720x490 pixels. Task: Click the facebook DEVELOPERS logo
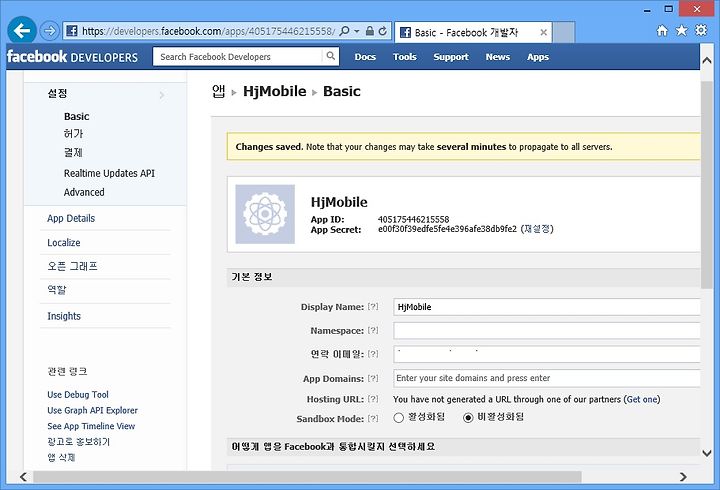click(x=72, y=56)
